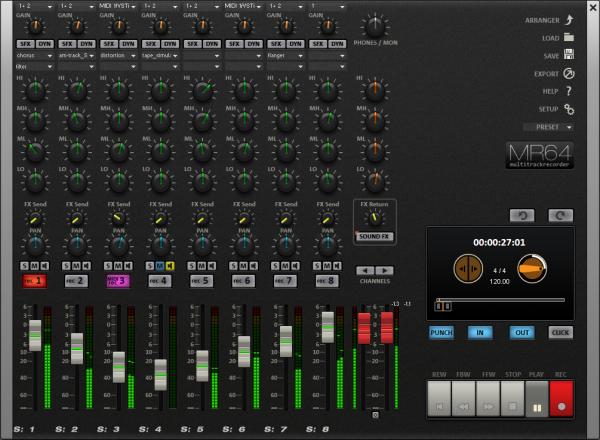Open Help with the question mark icon
This screenshot has width=600, height=440.
[568, 91]
